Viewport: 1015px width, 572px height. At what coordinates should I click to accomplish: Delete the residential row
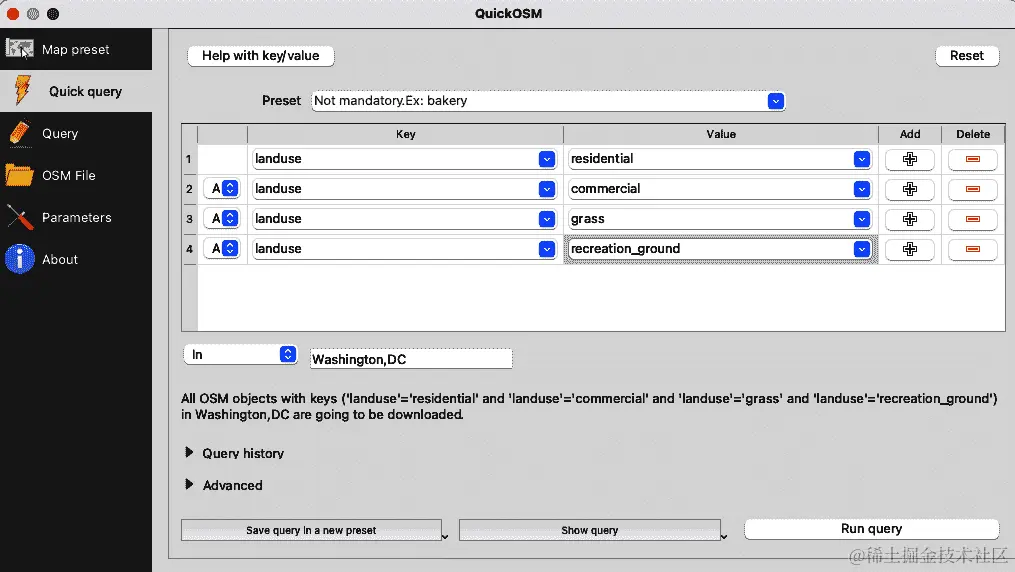pos(972,159)
